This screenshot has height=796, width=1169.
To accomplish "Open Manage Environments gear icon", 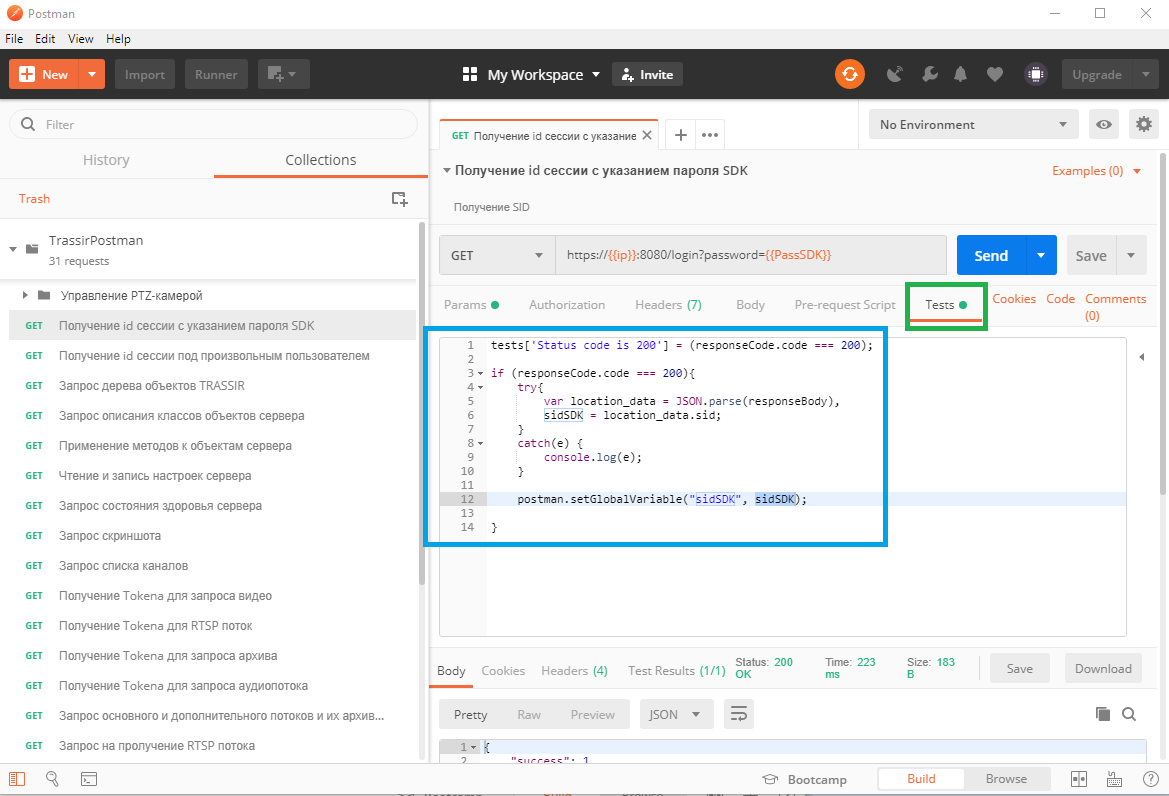I will click(x=1144, y=124).
